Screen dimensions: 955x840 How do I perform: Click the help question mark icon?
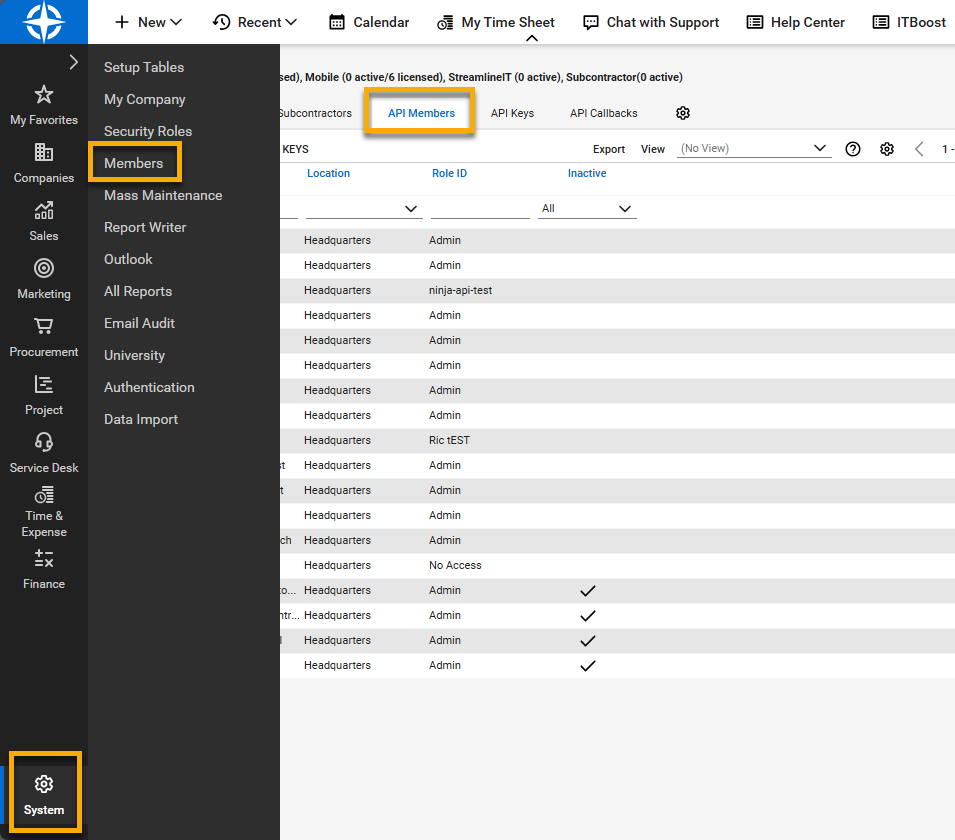pyautogui.click(x=853, y=149)
